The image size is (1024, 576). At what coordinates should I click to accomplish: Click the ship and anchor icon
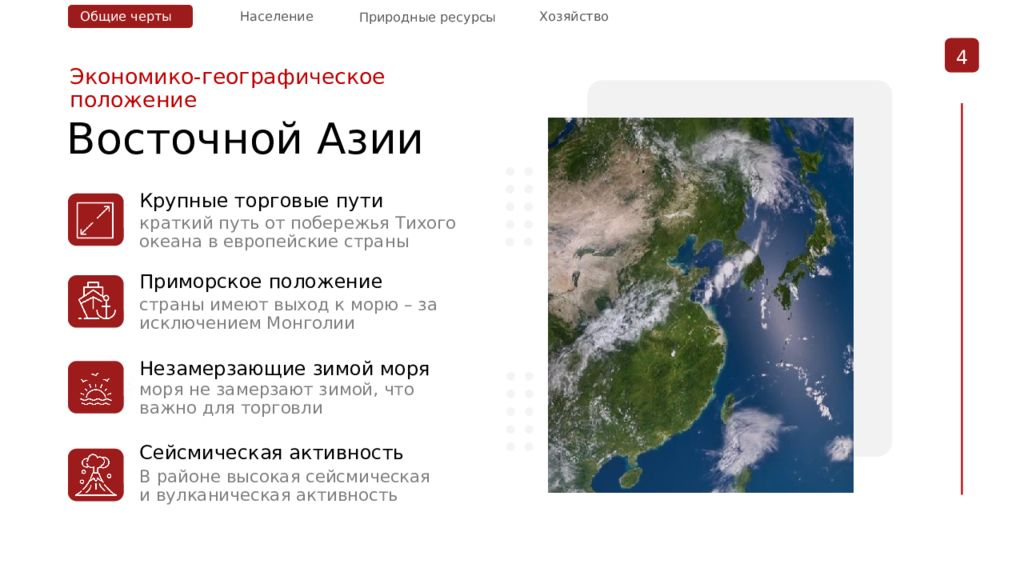tap(95, 301)
